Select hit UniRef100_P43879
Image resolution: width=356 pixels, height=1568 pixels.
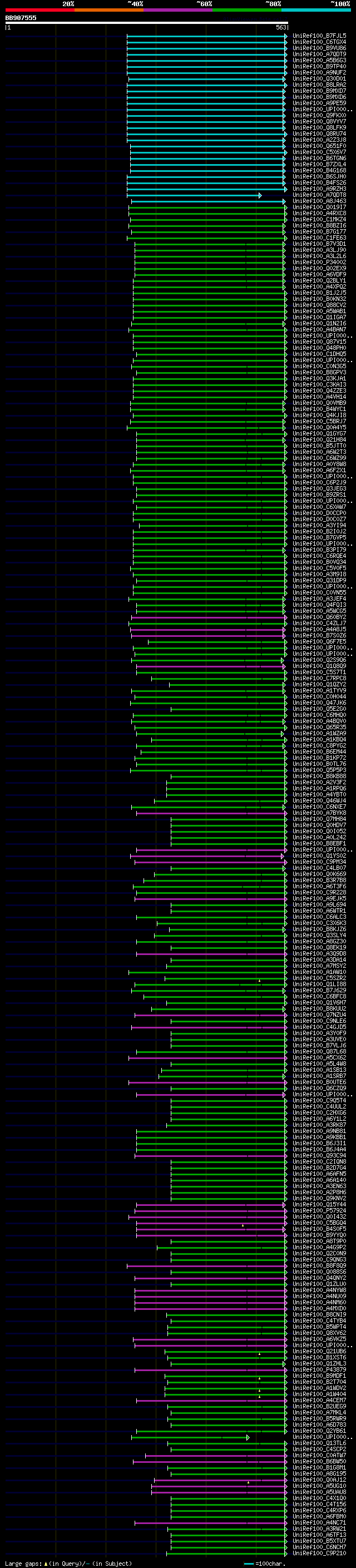[319, 1369]
